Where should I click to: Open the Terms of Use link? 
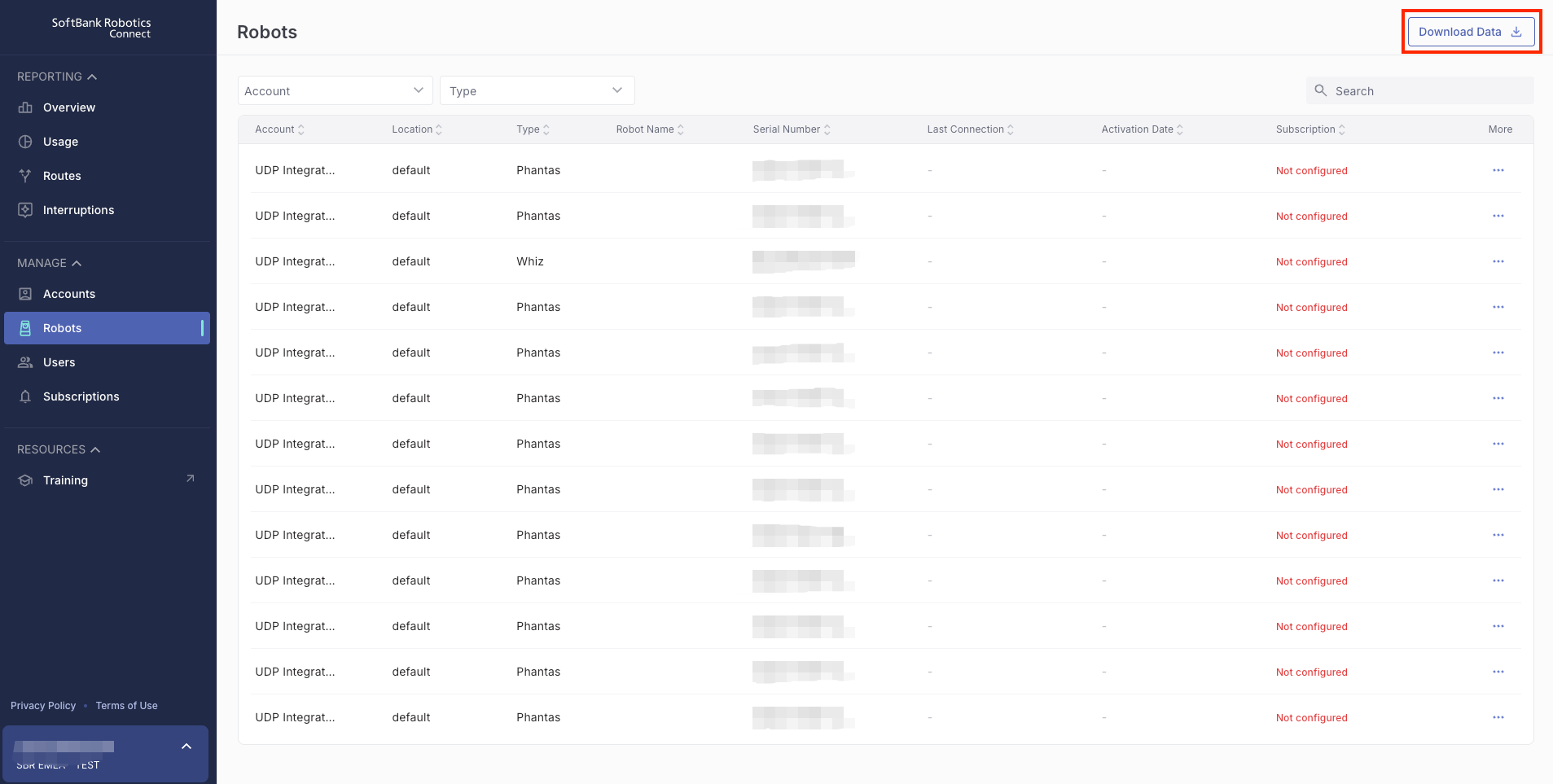pyautogui.click(x=127, y=706)
